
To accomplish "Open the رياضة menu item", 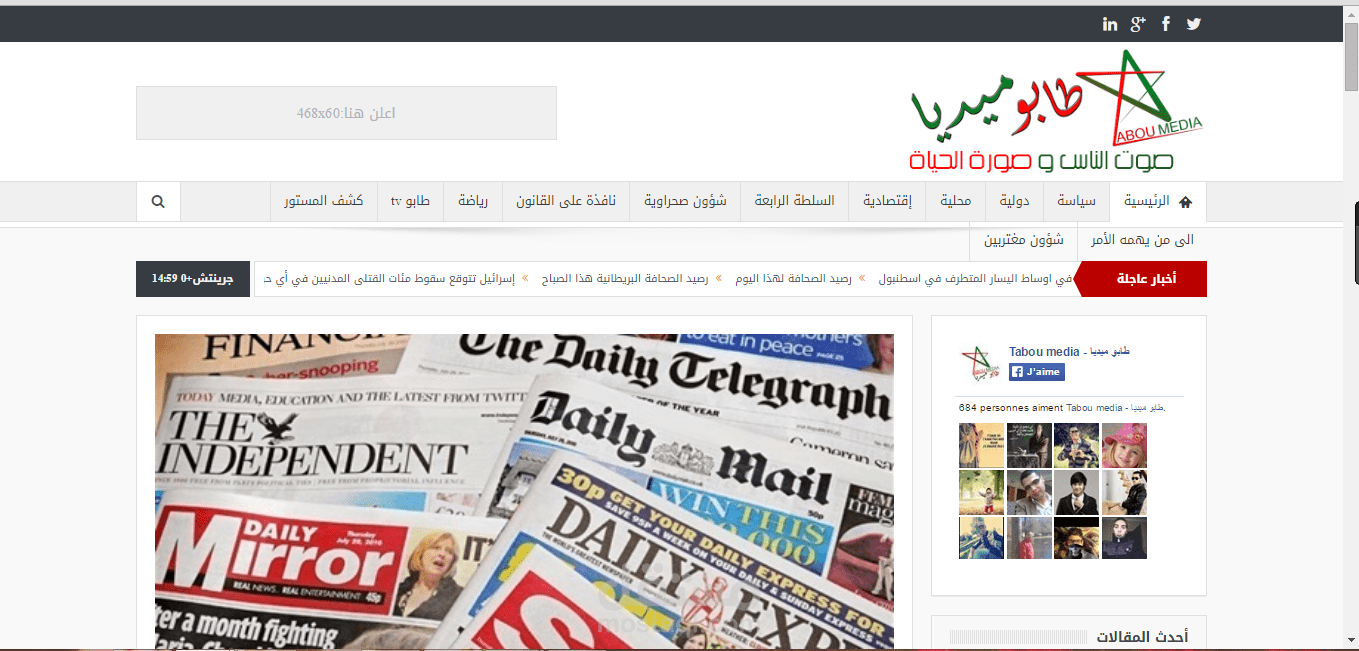I will pyautogui.click(x=473, y=202).
